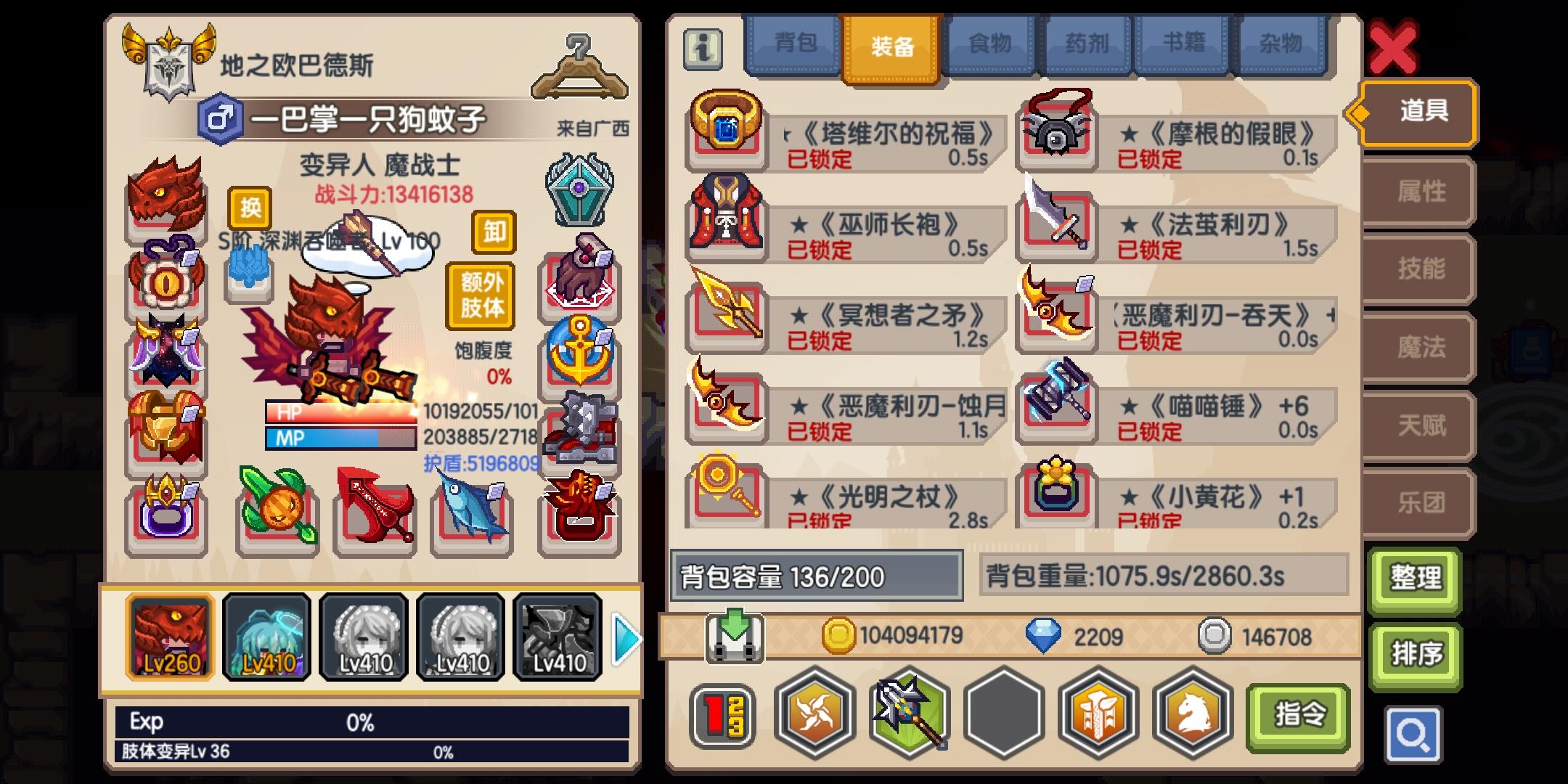The image size is (1568, 784).
Task: Click the 排序 sort button
Action: 1415,655
